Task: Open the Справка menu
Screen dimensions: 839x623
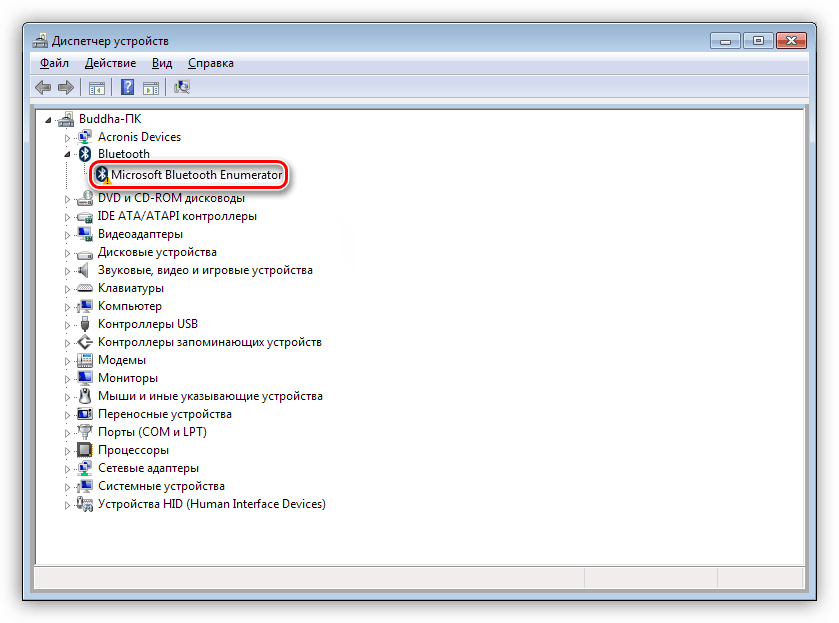Action: coord(210,63)
